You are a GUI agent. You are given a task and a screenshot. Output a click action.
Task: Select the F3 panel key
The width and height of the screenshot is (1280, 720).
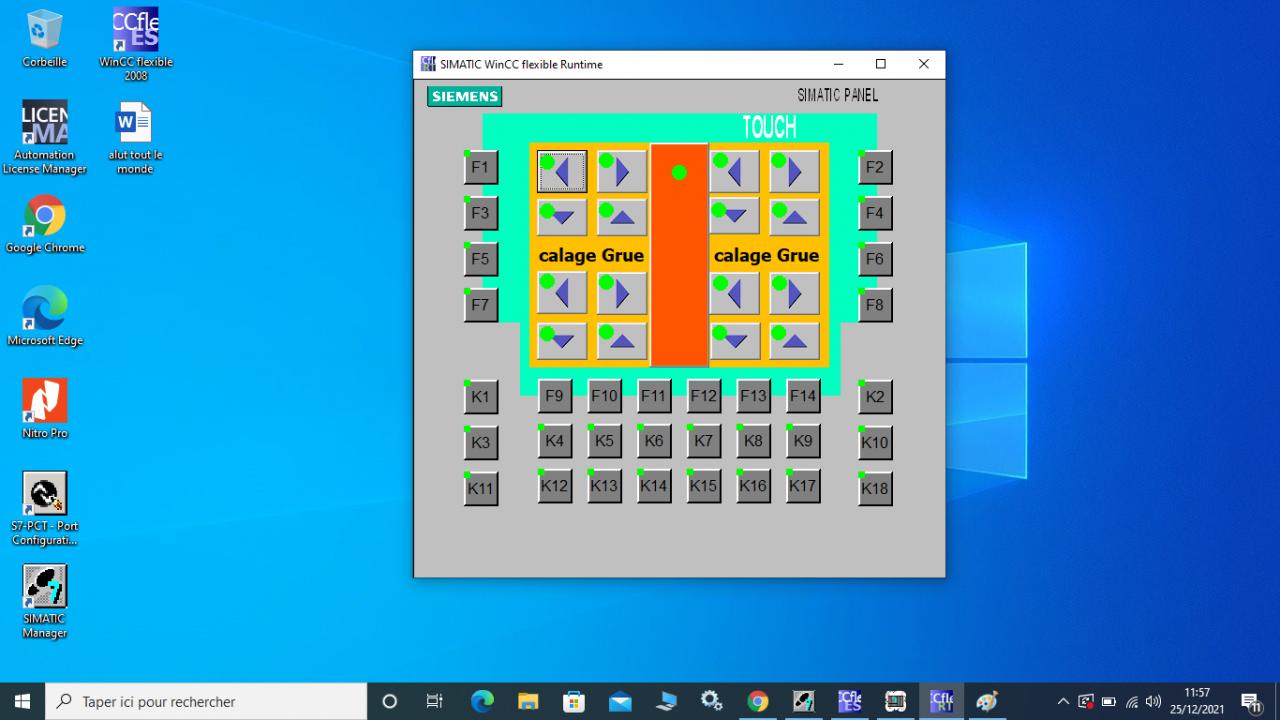(481, 213)
